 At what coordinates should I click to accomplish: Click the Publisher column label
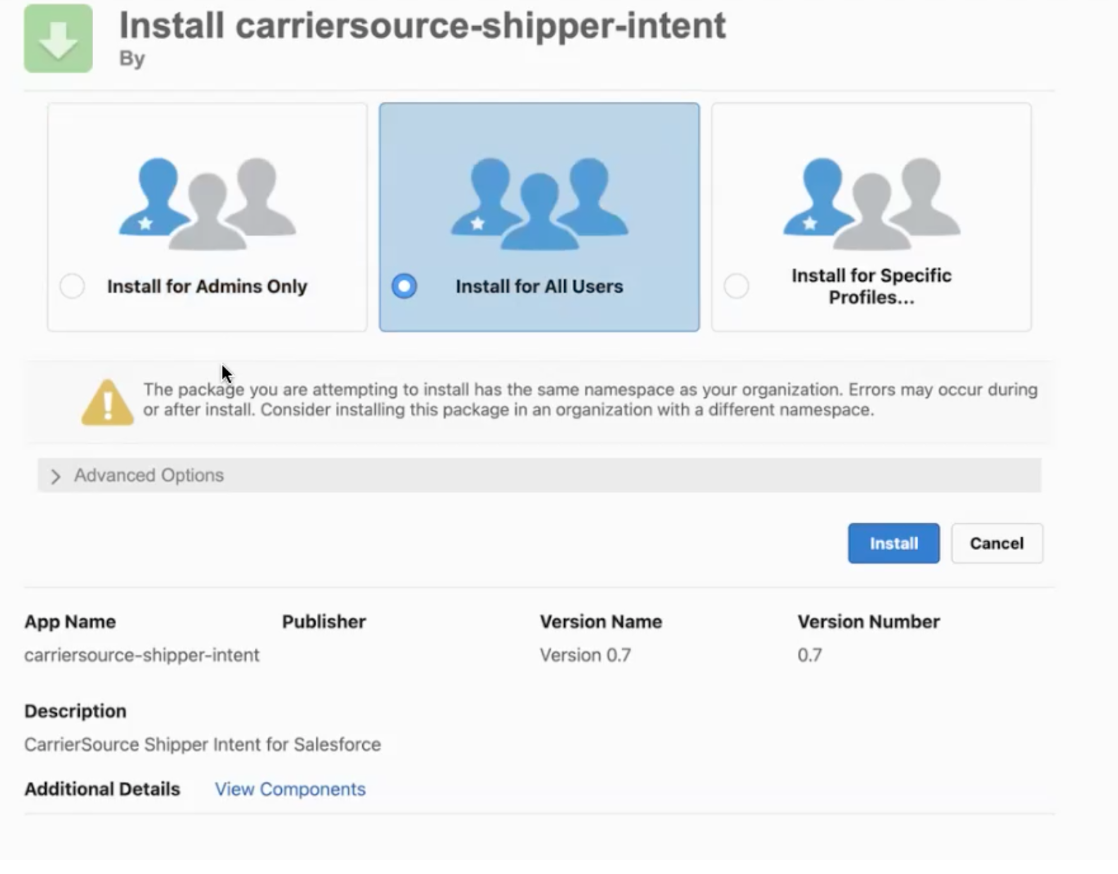tap(324, 622)
